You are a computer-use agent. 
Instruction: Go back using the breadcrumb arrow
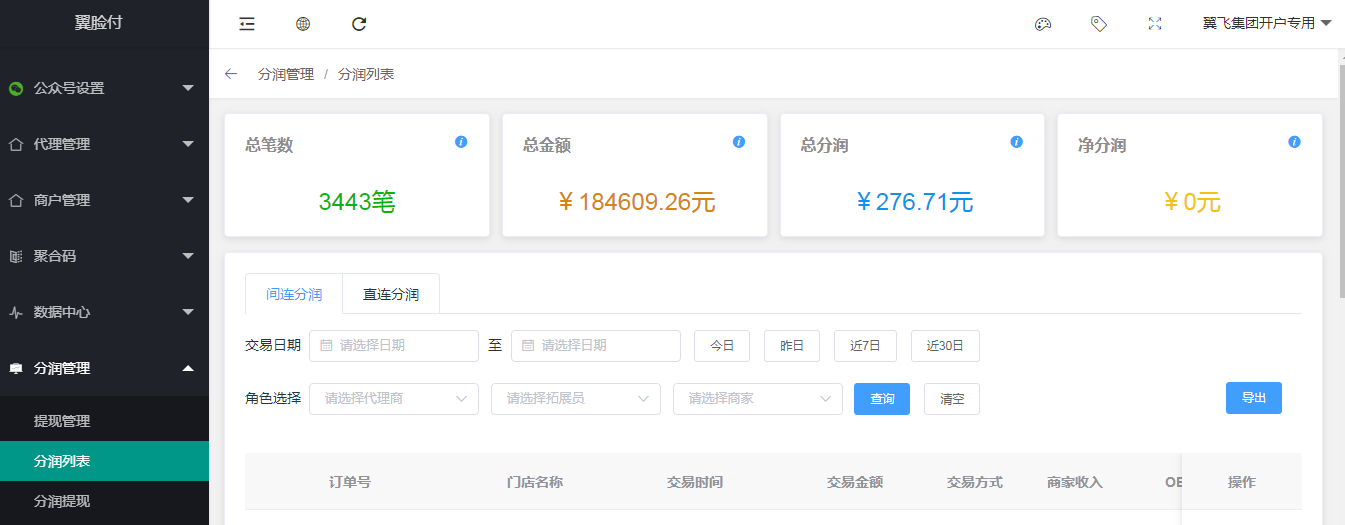point(231,74)
